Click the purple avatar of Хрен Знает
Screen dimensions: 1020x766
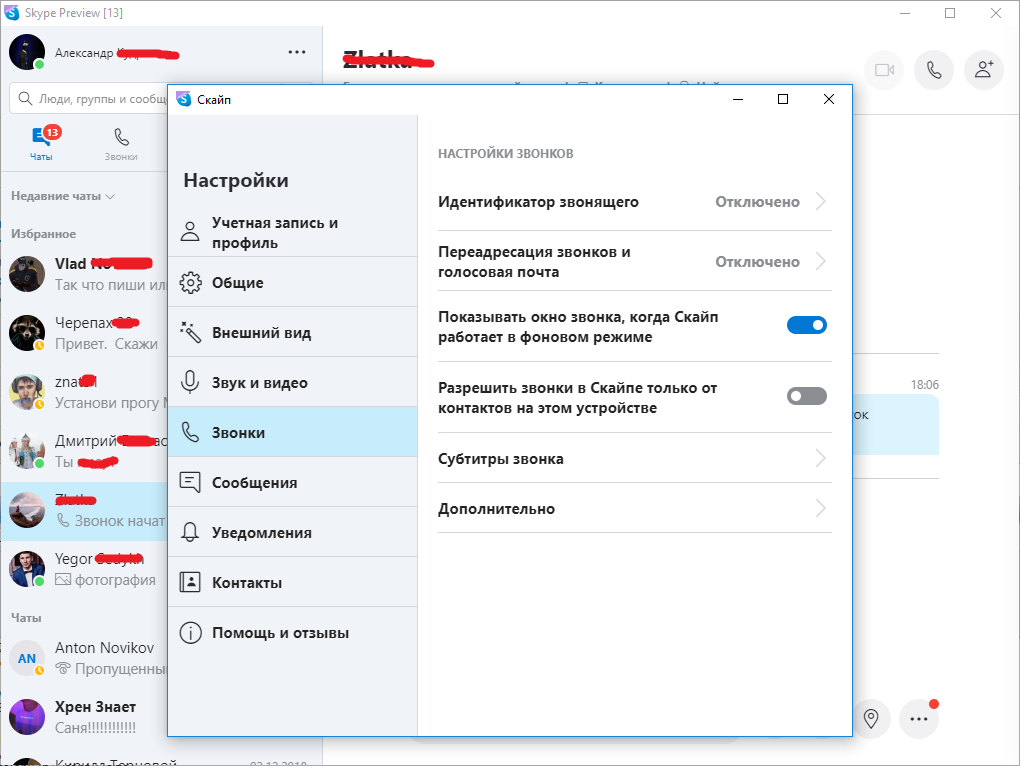pos(27,717)
